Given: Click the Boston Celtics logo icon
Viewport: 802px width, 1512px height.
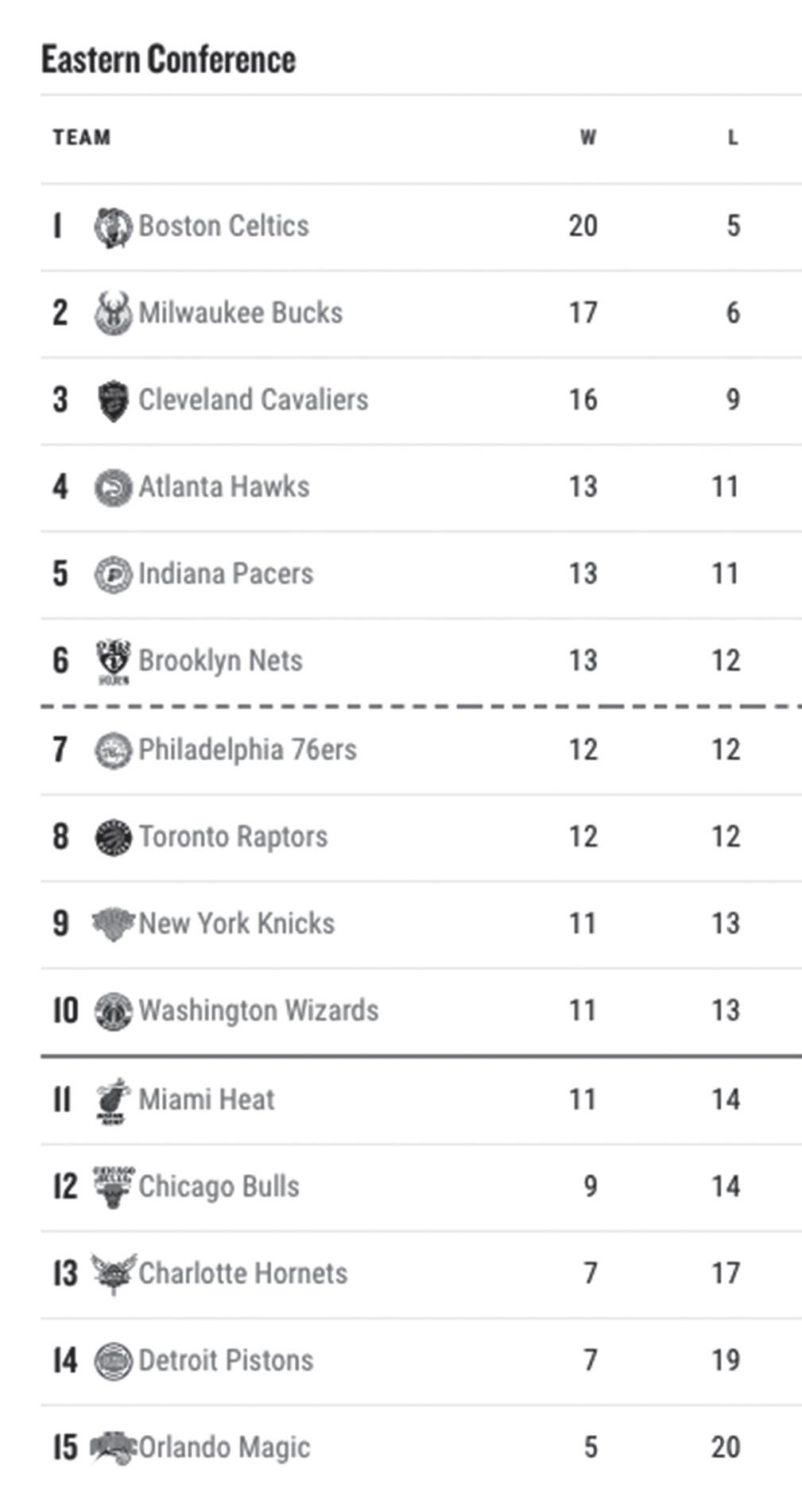Looking at the screenshot, I should 113,227.
